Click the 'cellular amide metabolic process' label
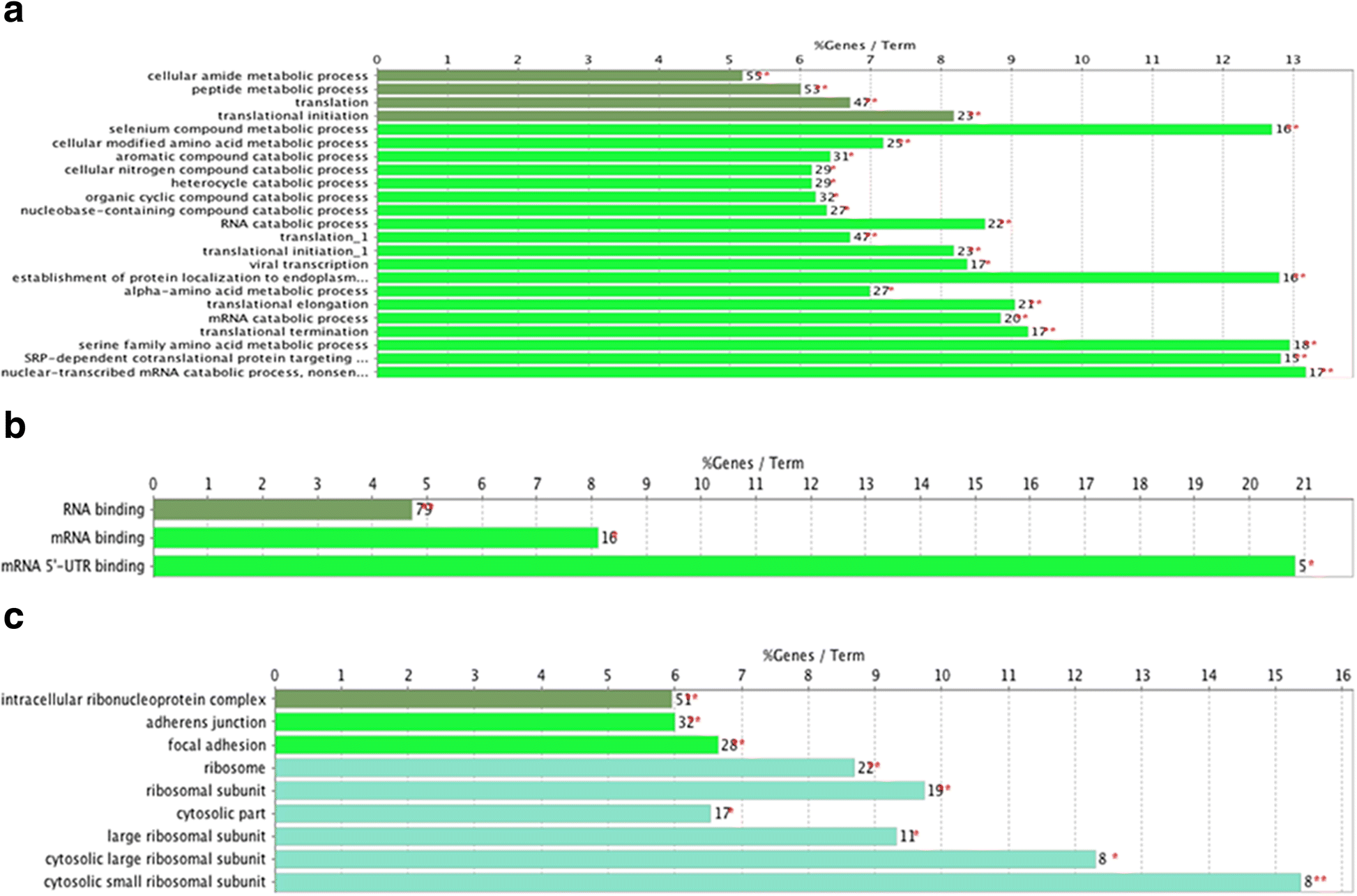Image resolution: width=1357 pixels, height=896 pixels. 257,76
